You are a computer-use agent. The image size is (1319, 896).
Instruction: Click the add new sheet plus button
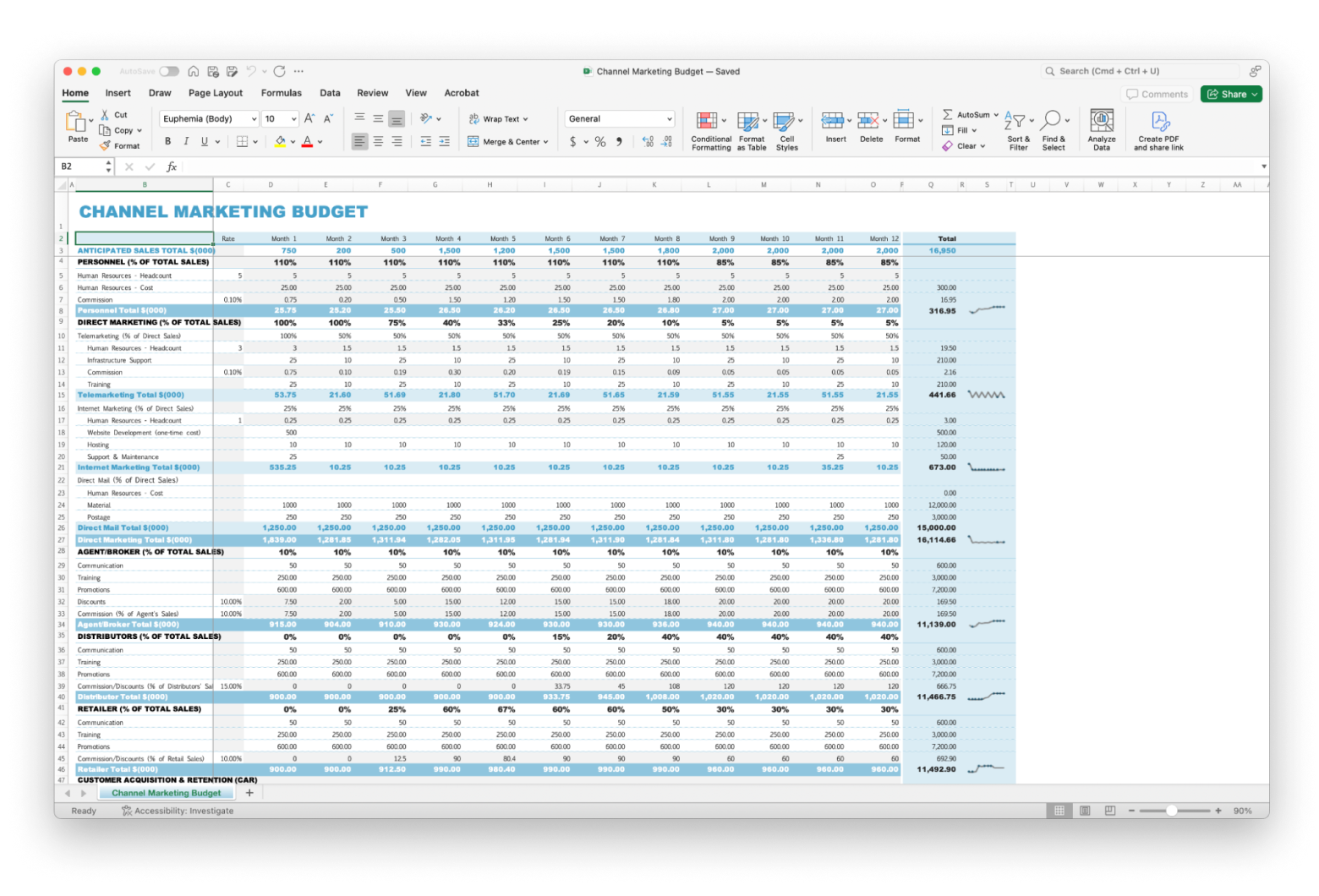pos(249,793)
